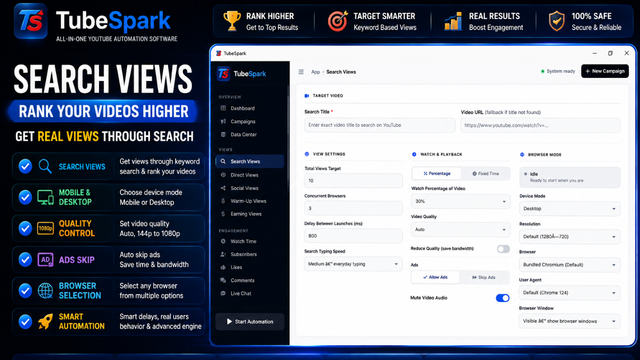Open the Resolution dropdown
Image resolution: width=640 pixels, height=360 pixels.
pos(570,237)
